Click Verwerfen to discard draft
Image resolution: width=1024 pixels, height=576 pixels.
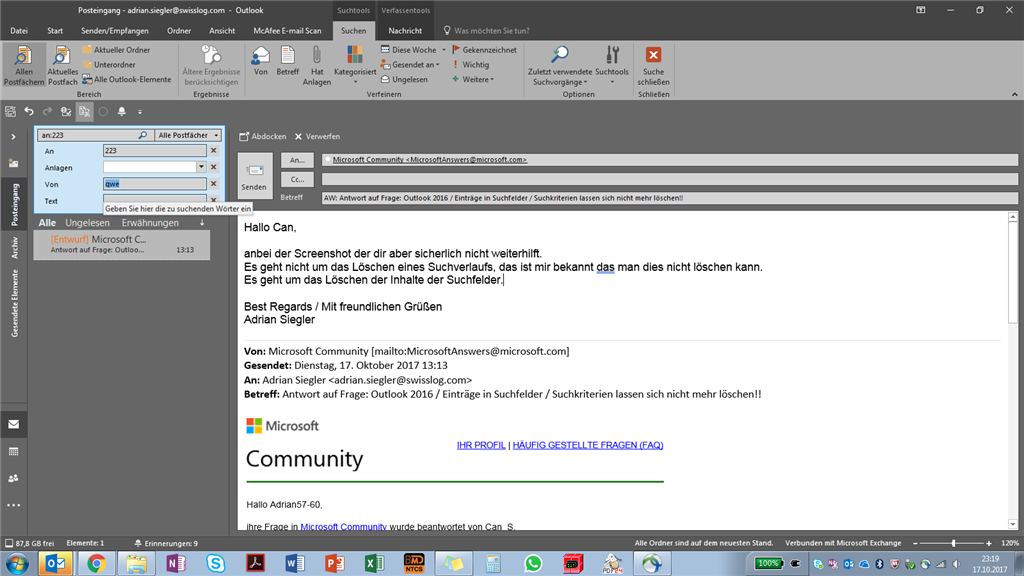(317, 136)
